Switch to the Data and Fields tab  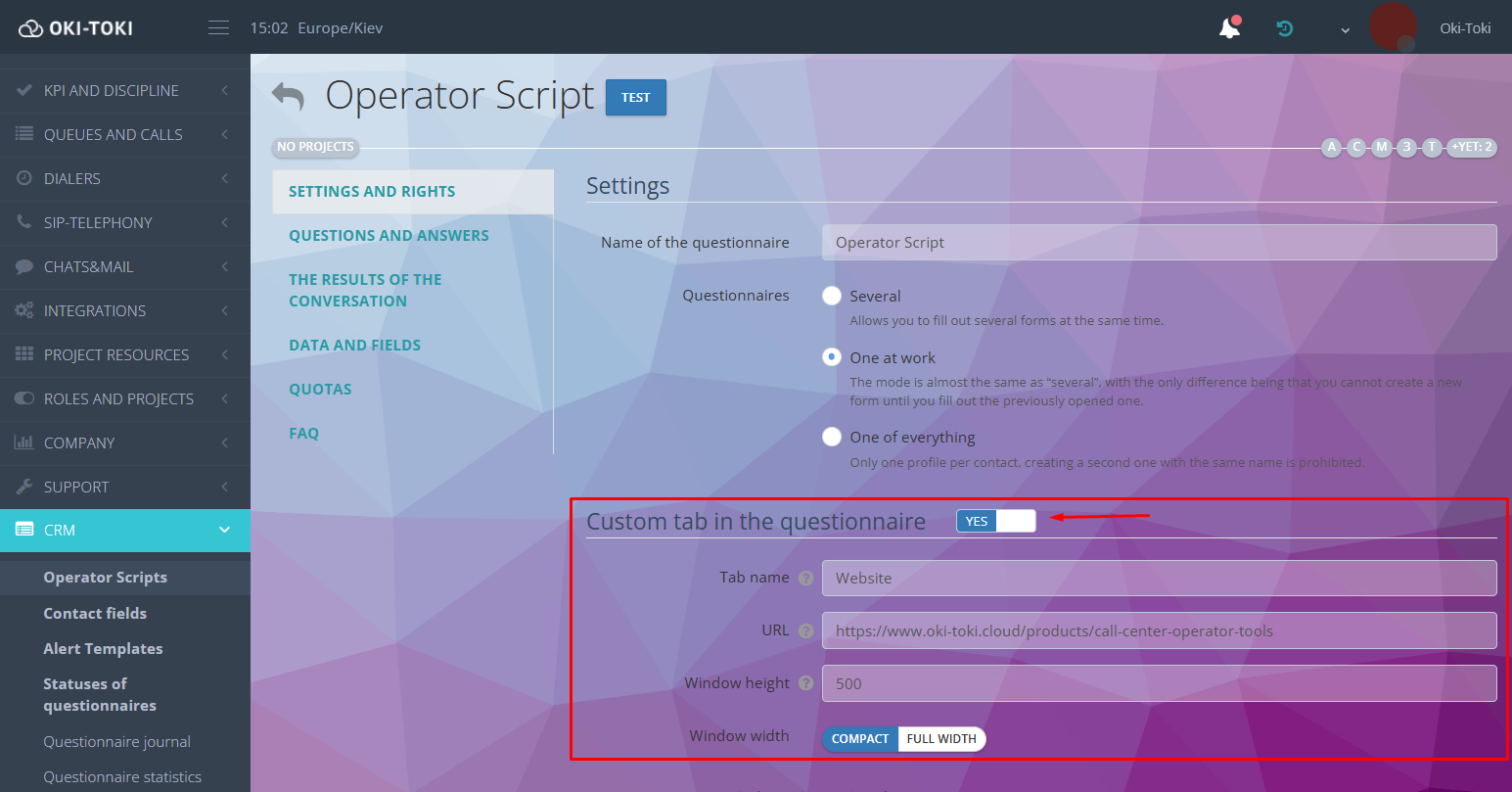click(x=354, y=345)
